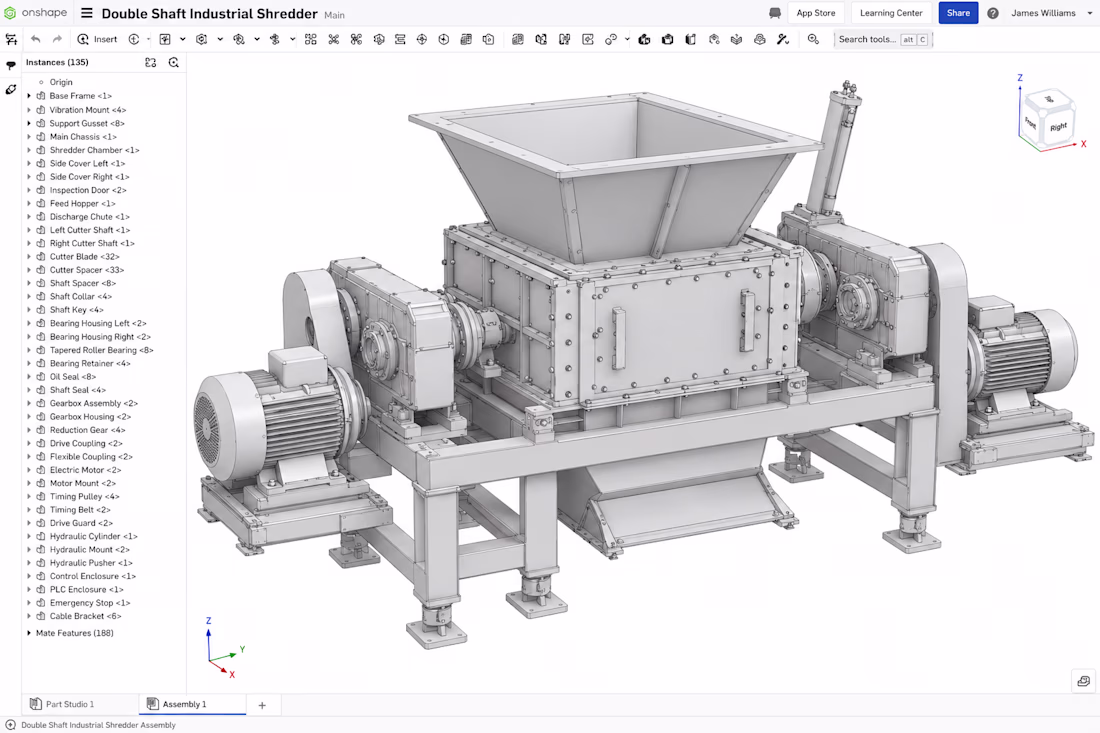The height and width of the screenshot is (733, 1100).
Task: Expand the Base Frame instance
Action: tap(29, 96)
